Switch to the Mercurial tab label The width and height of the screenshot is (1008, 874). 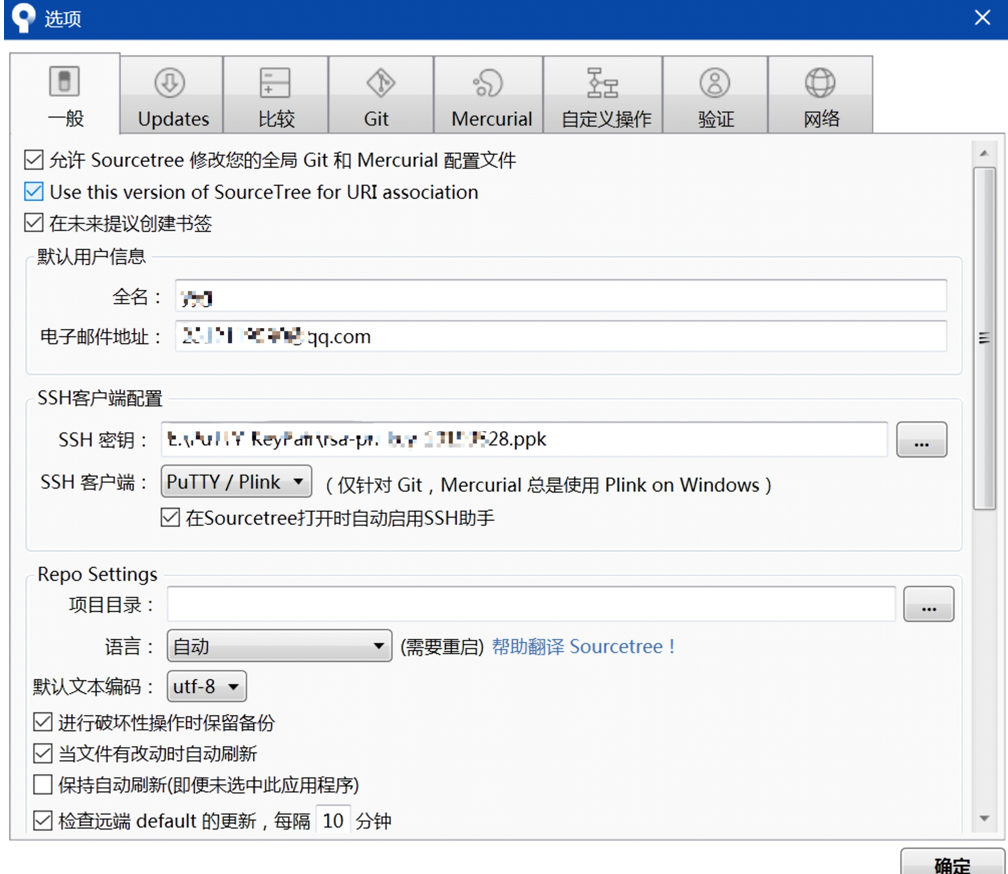492,119
